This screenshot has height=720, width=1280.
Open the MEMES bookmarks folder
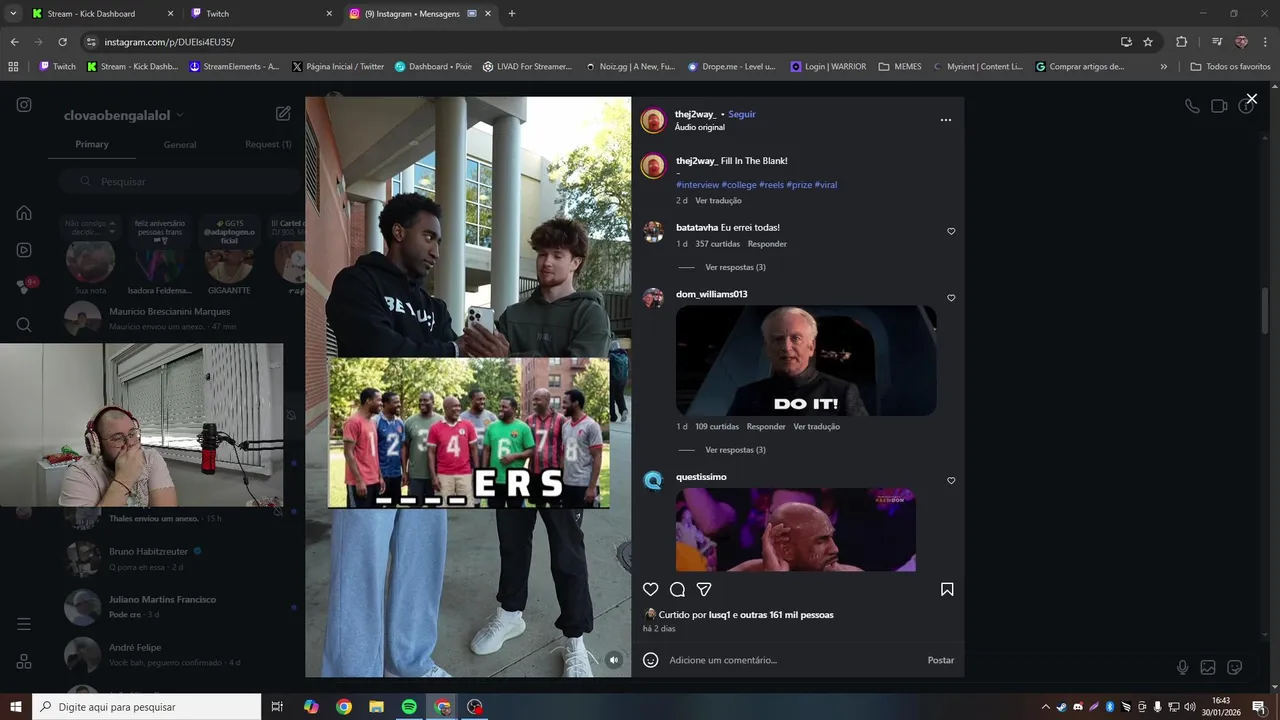(900, 67)
